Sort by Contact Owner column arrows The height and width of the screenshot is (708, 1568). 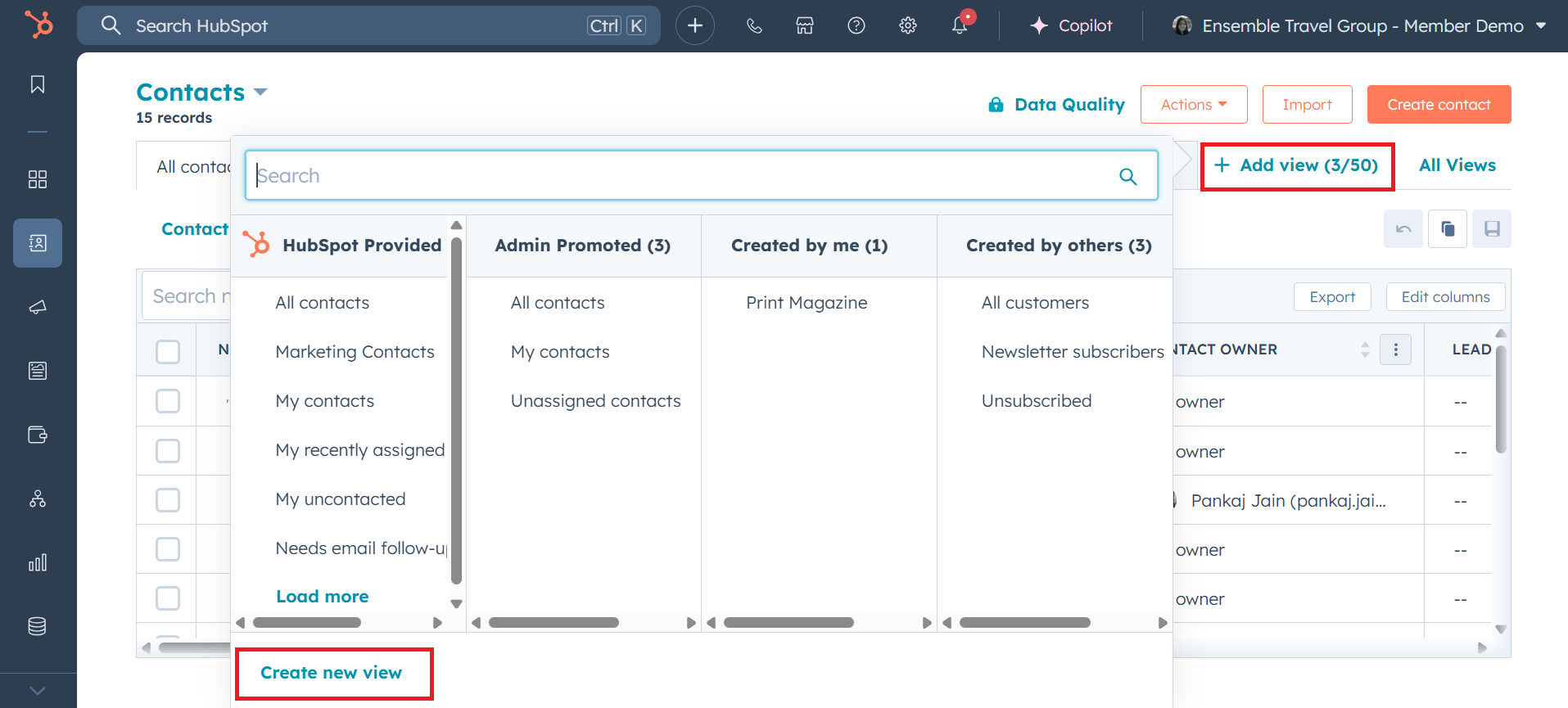click(1365, 349)
